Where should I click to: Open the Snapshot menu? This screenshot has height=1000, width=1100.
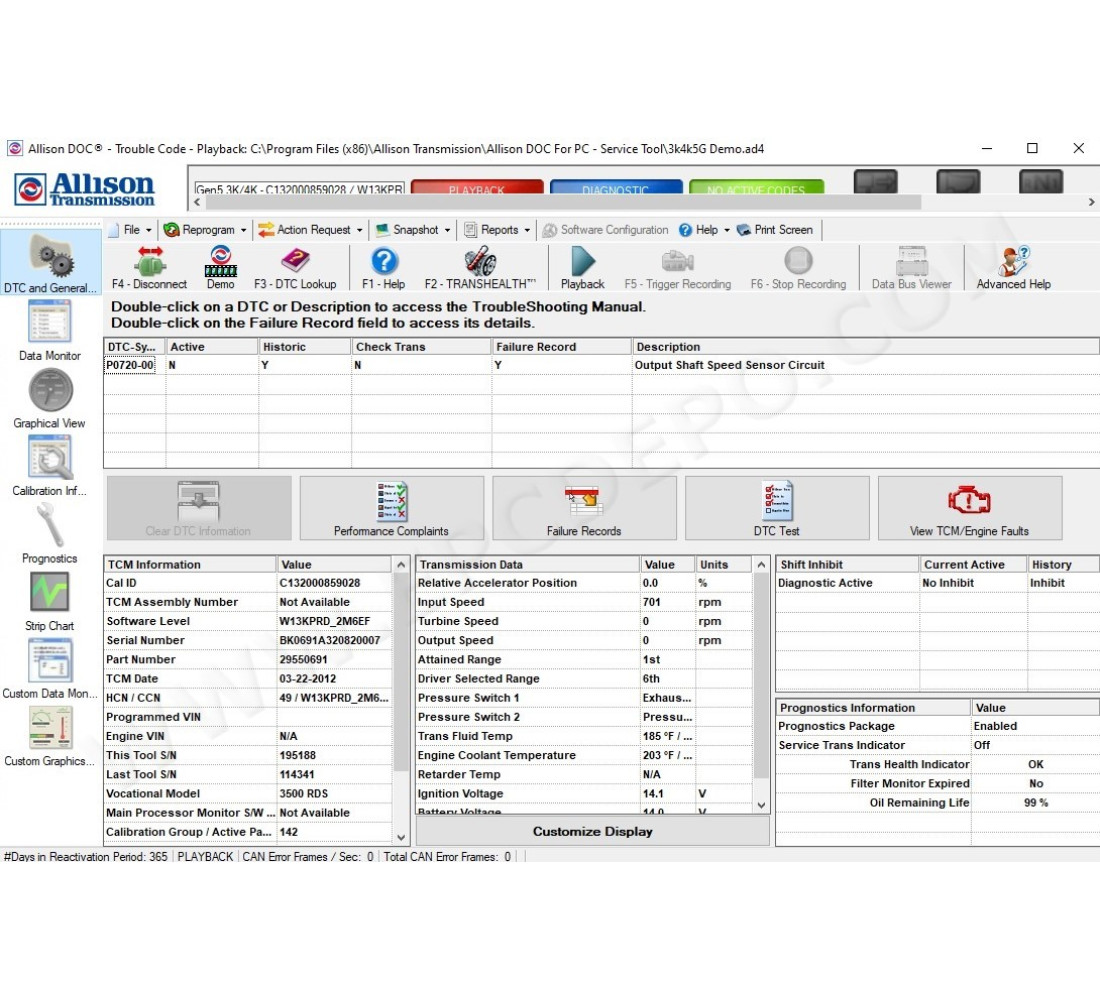point(413,229)
